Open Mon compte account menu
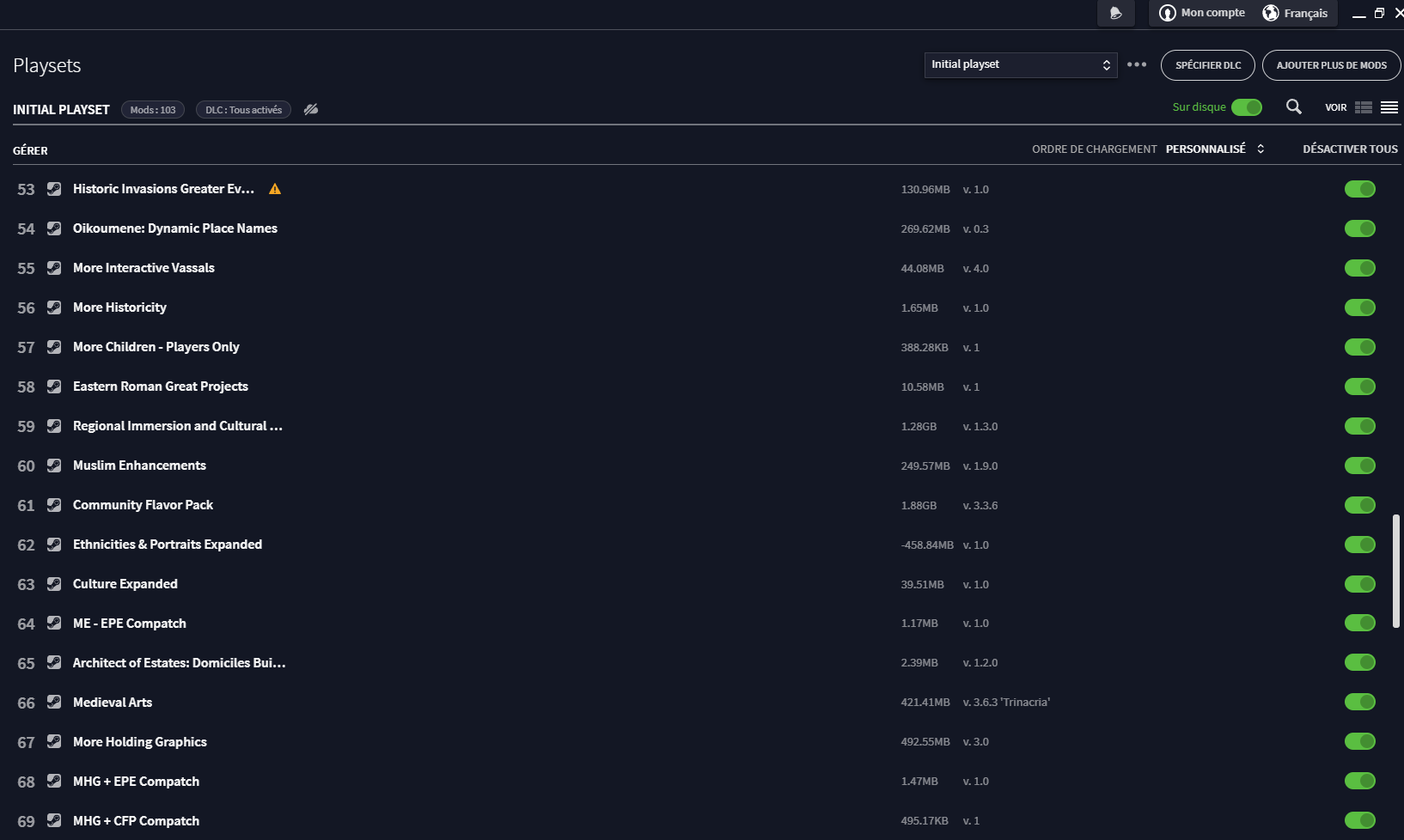 pos(1202,13)
